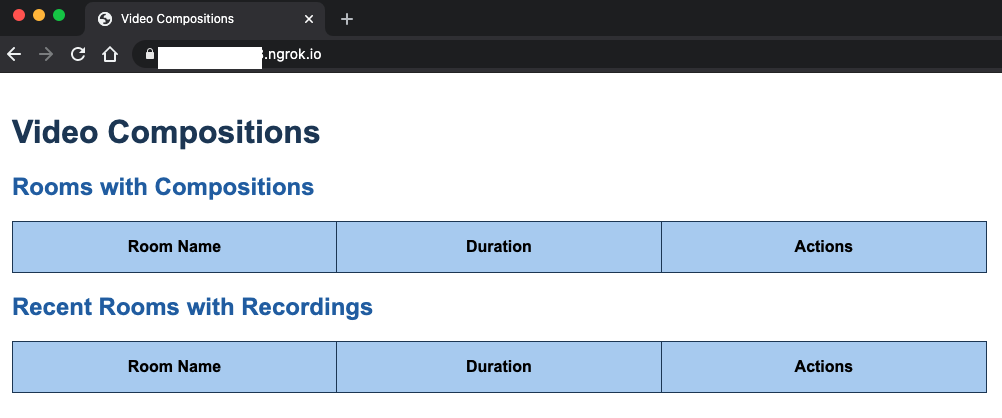Viewport: 1002px width, 418px height.
Task: Click the green maximize window button
Action: click(x=59, y=16)
